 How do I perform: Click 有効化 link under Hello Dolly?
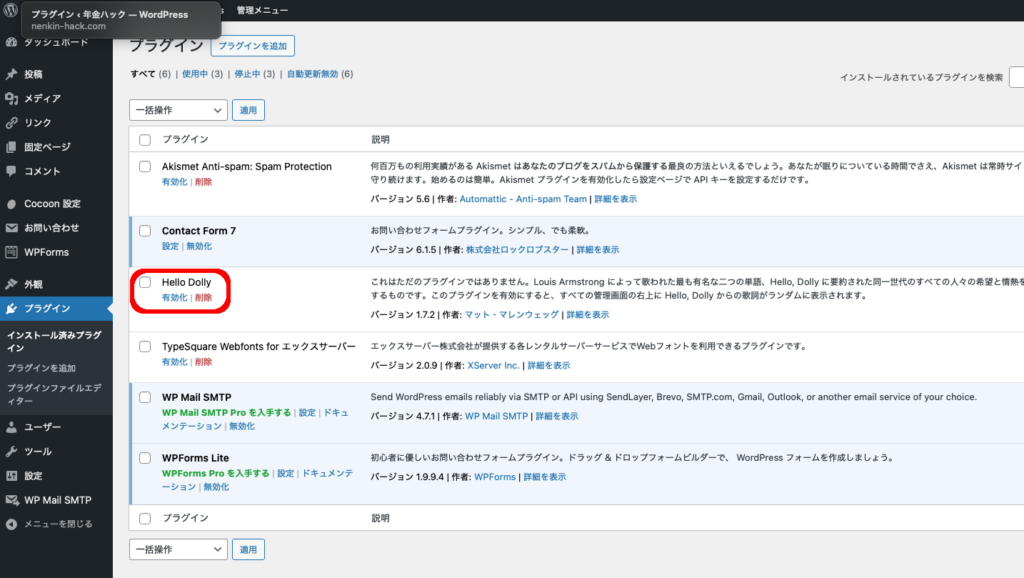click(174, 298)
